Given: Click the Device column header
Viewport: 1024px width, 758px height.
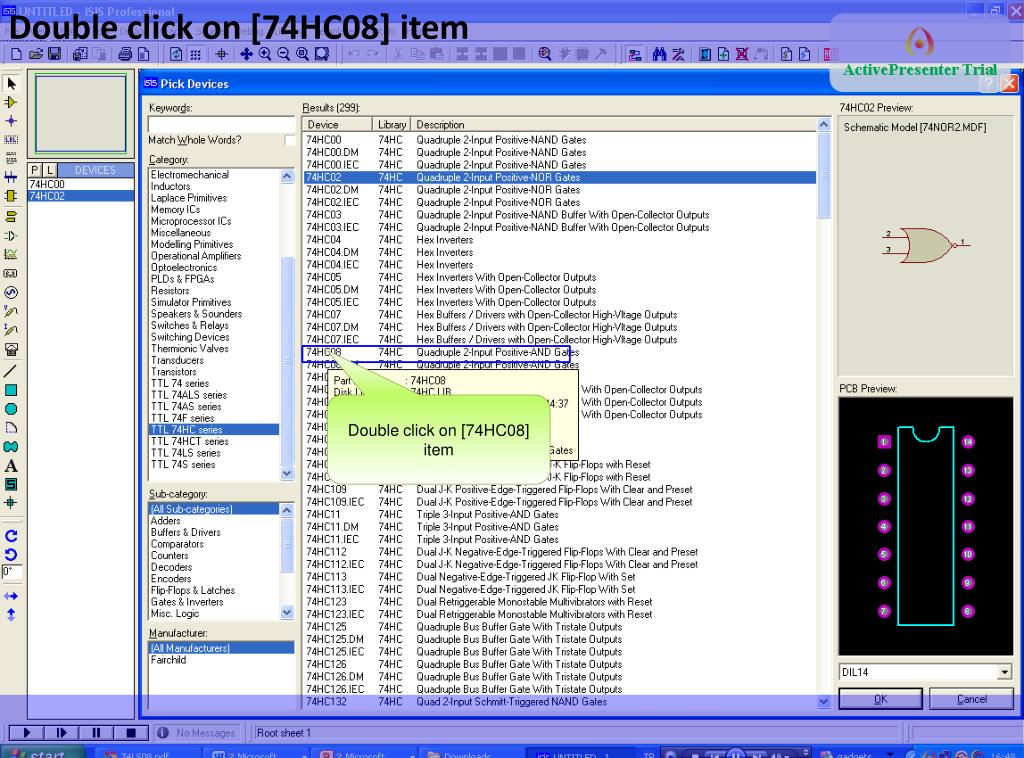Looking at the screenshot, I should pyautogui.click(x=338, y=125).
